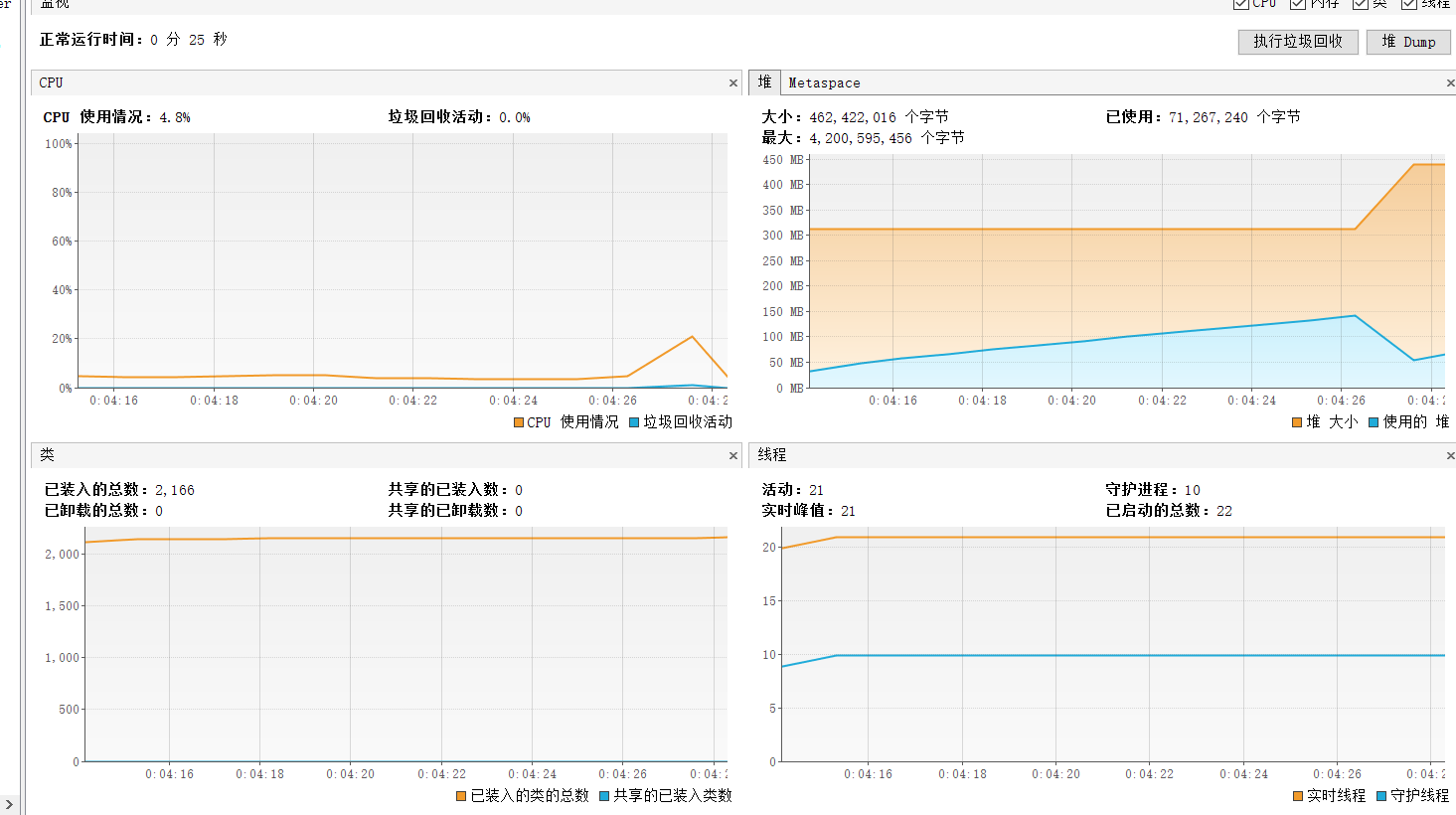Select the 堆 (heap) tab
This screenshot has height=815, width=1456.
tap(764, 82)
